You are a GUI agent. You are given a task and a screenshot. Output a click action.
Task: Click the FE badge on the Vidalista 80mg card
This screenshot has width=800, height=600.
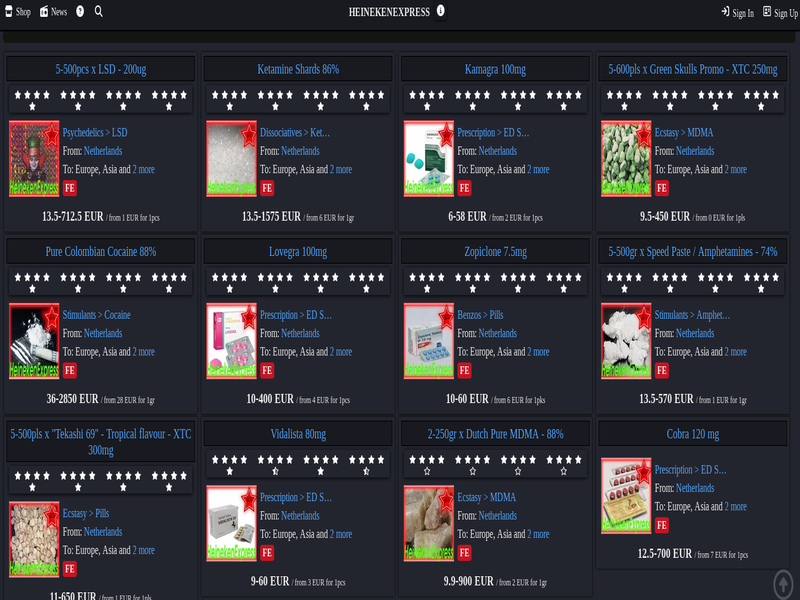267,553
